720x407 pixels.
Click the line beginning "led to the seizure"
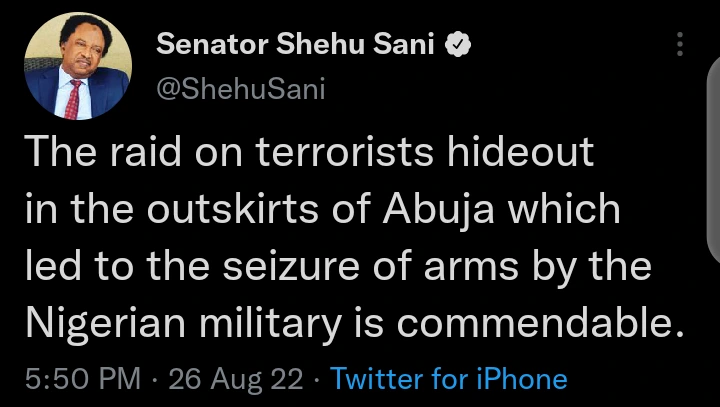tap(336, 268)
